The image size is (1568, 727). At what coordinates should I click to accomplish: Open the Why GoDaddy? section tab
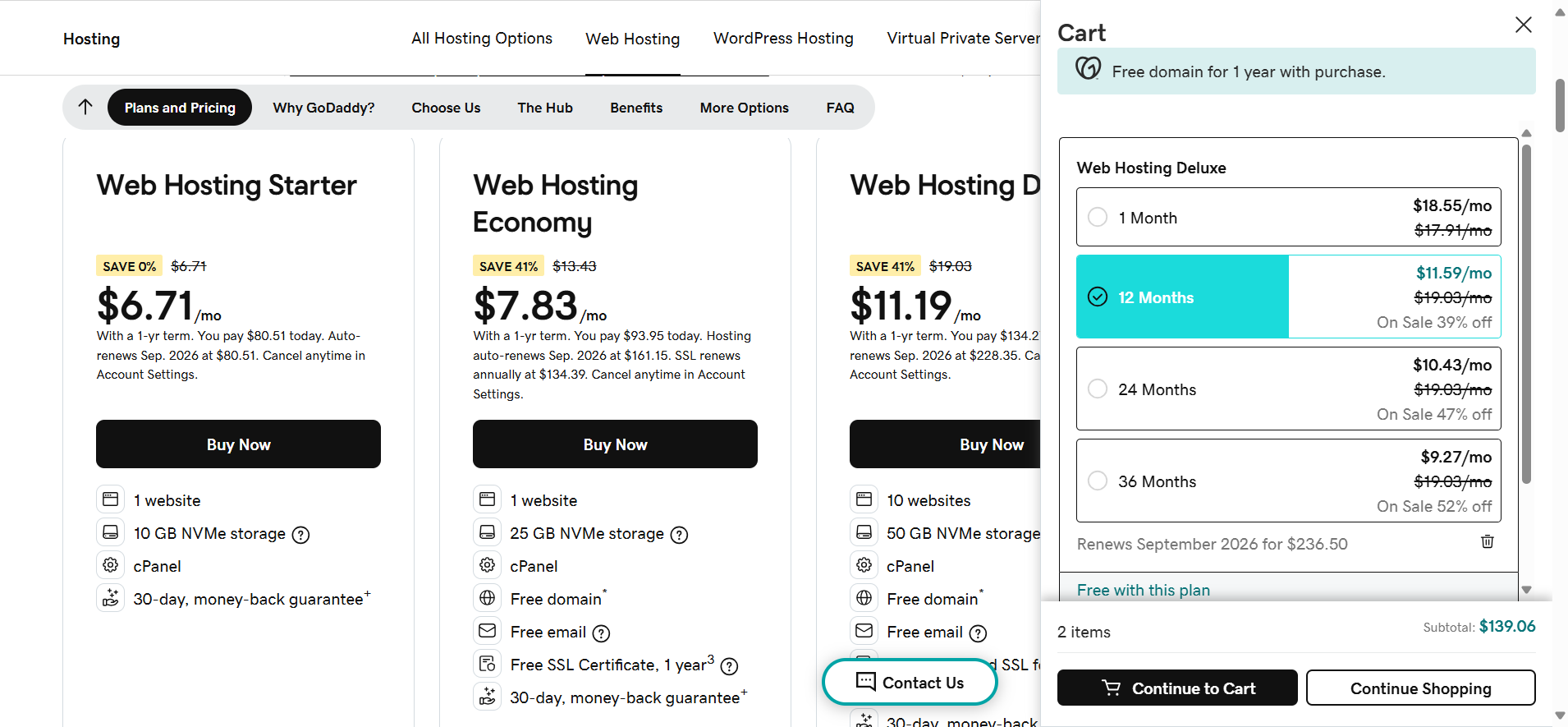tap(323, 108)
